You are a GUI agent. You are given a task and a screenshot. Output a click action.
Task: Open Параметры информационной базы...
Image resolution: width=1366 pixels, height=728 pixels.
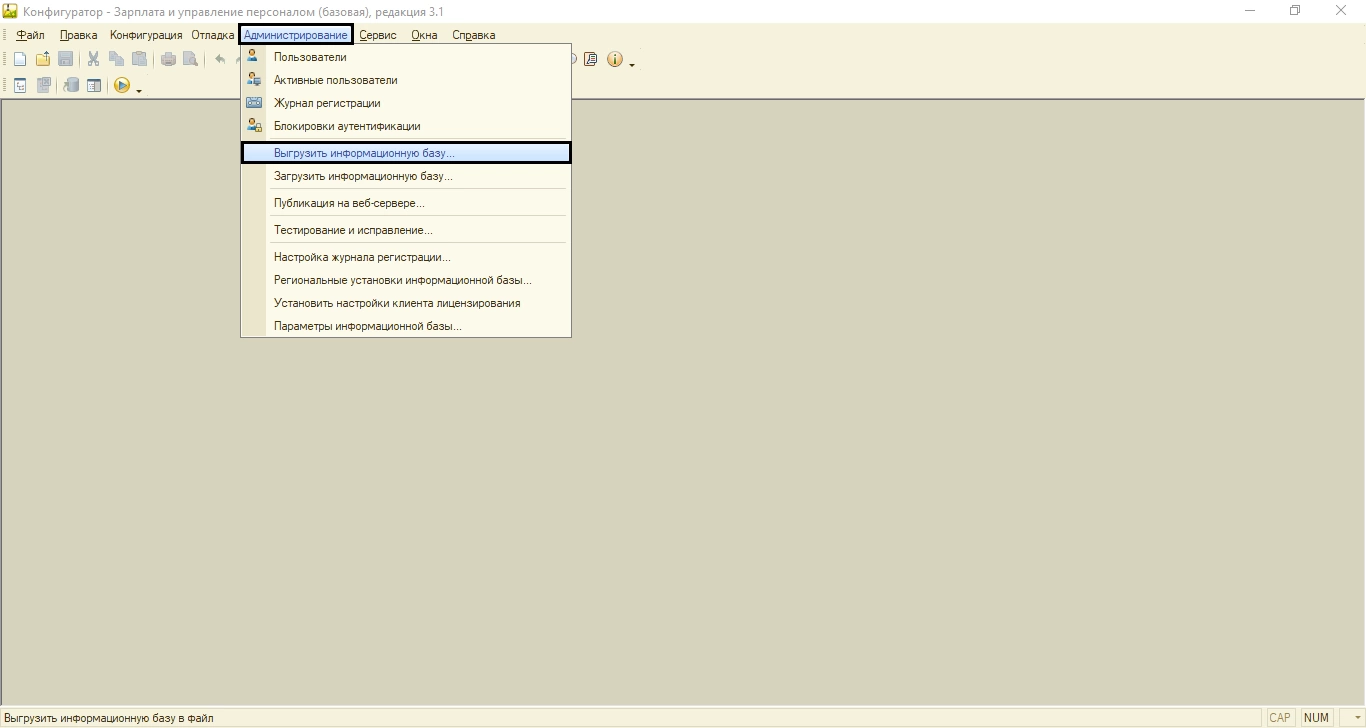pyautogui.click(x=406, y=326)
